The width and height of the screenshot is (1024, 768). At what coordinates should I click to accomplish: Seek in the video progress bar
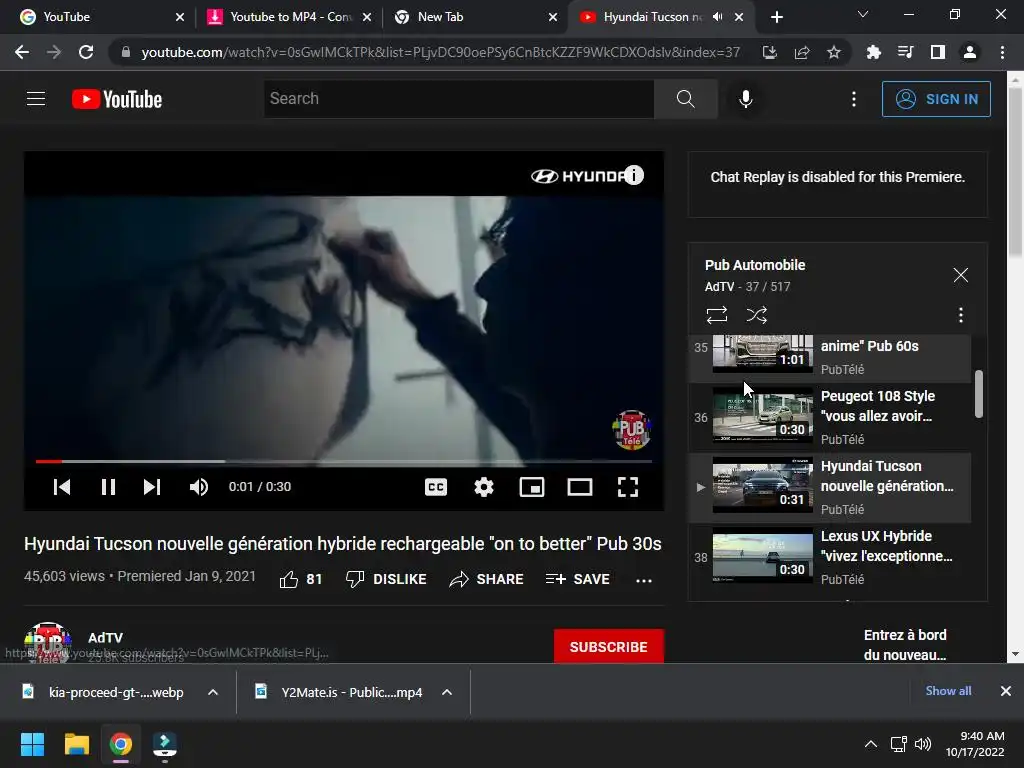344,461
